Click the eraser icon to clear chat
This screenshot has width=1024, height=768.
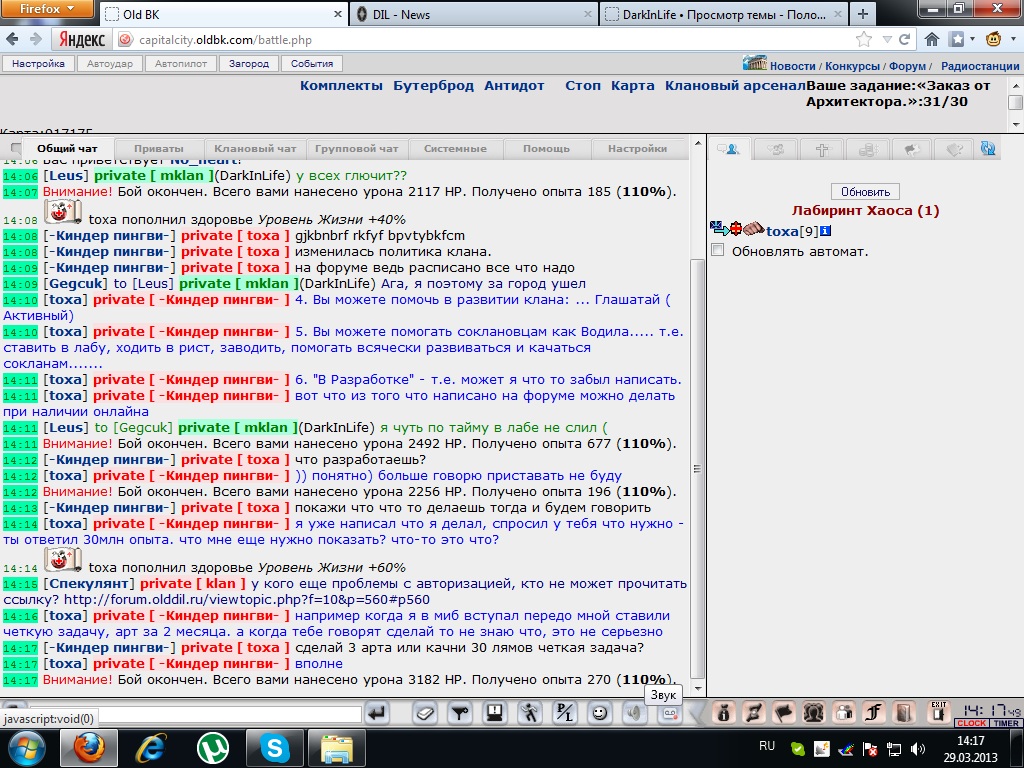pyautogui.click(x=425, y=713)
